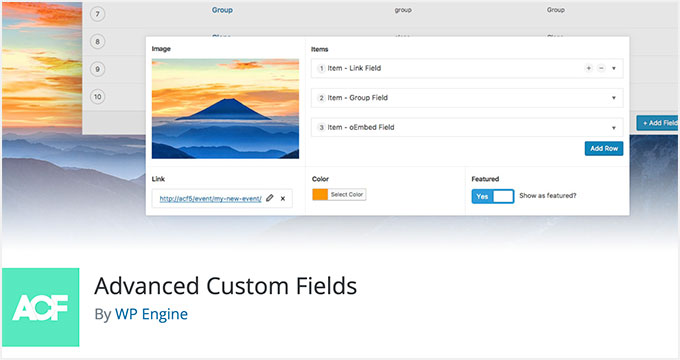Add a row after Item - Link Field
Screen dimensions: 680x360
pos(588,68)
